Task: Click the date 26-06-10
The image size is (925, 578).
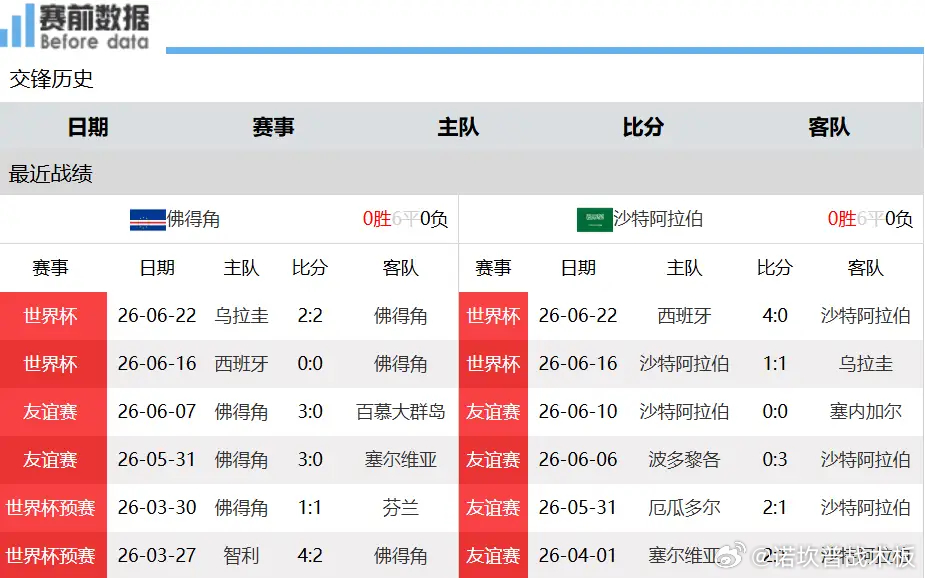Action: click(578, 411)
